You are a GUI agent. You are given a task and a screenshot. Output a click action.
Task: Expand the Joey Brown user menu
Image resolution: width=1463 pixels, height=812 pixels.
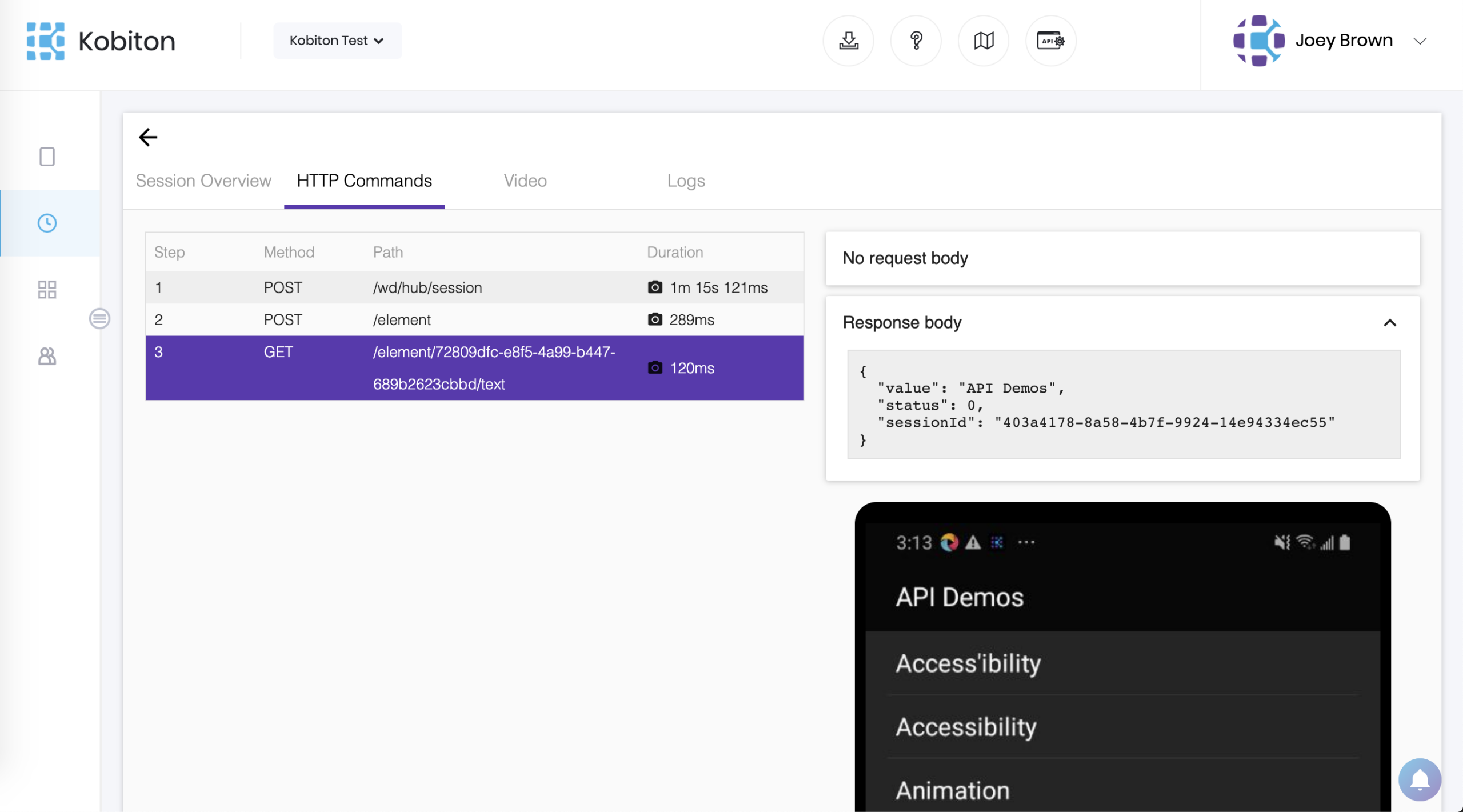tap(1420, 41)
